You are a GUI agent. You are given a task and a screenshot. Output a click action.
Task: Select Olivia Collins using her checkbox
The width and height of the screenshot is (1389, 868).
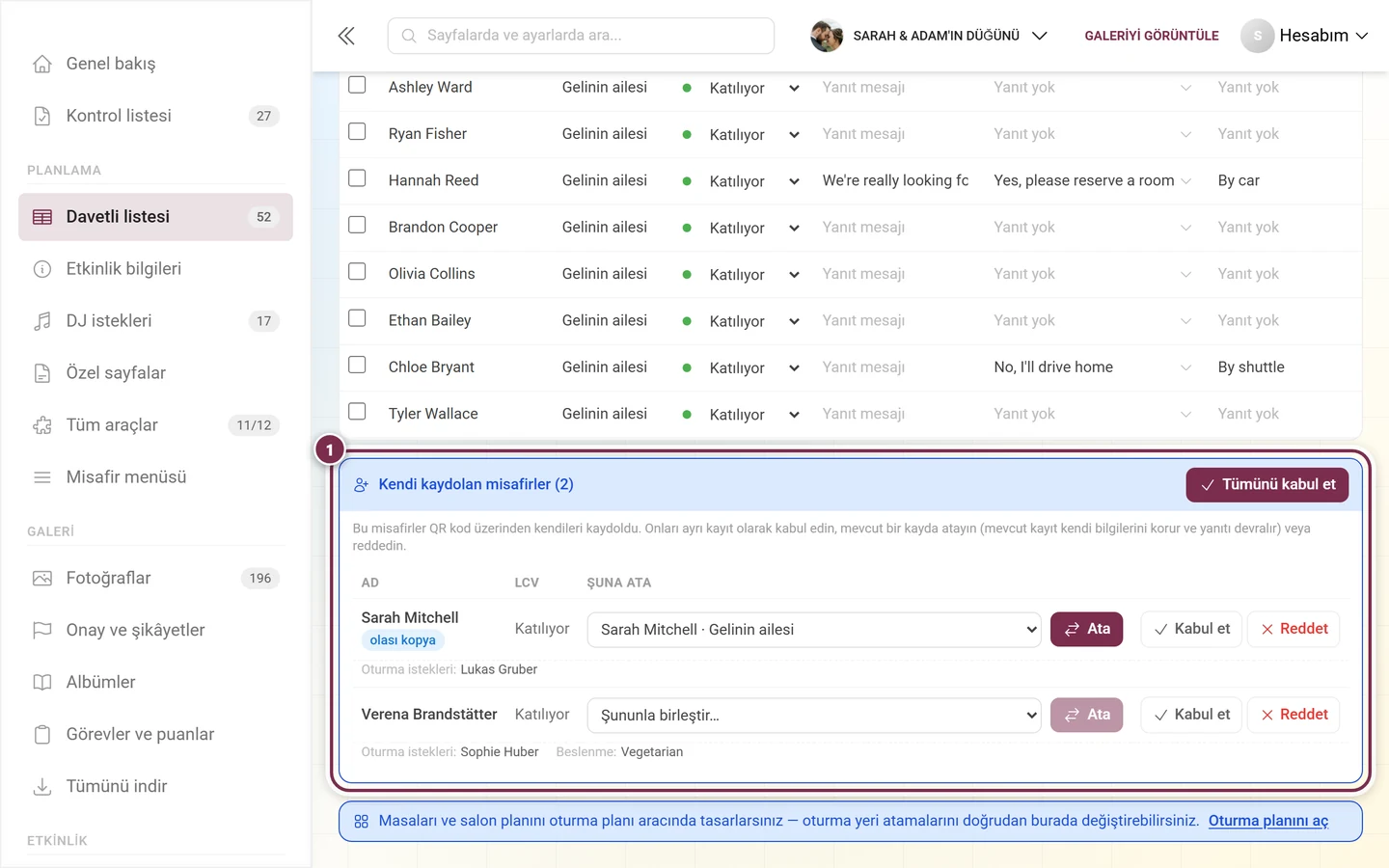click(357, 271)
